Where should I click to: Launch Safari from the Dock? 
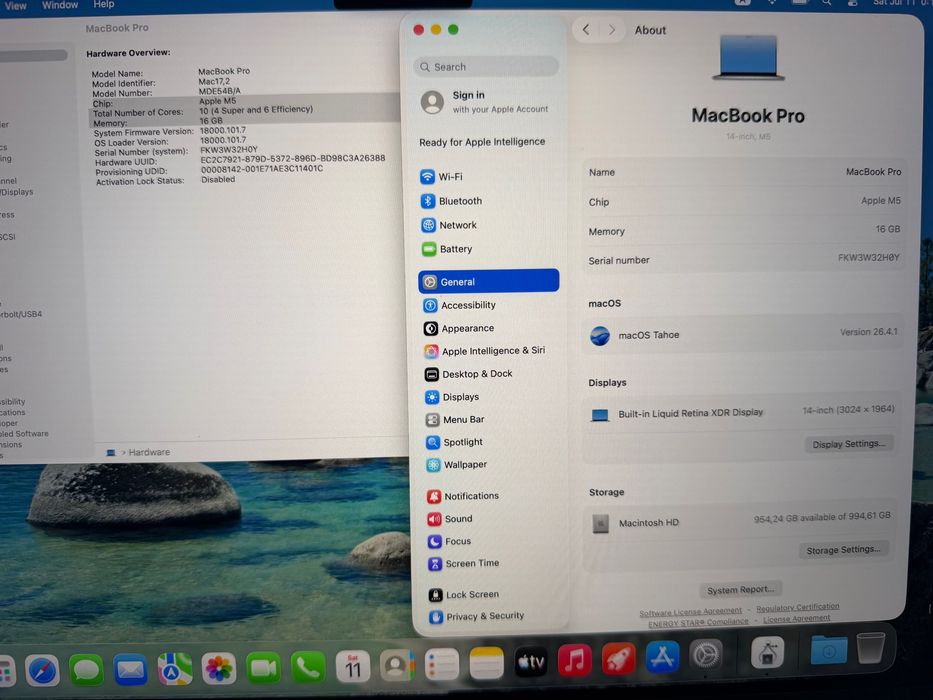coord(42,670)
